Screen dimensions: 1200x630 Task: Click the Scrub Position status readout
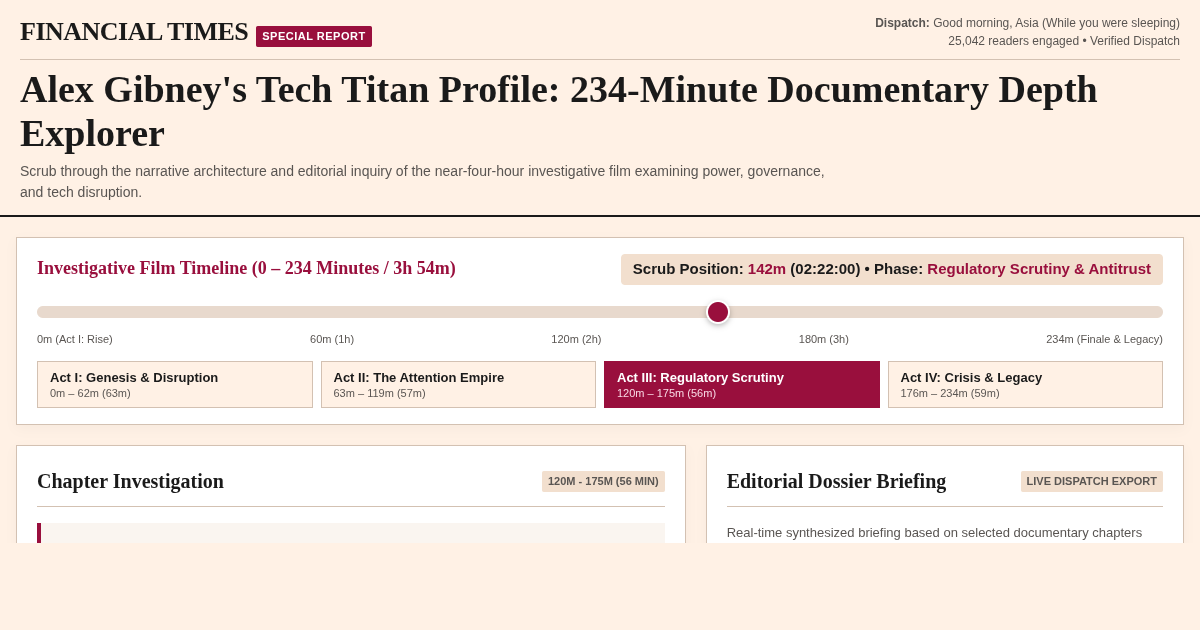point(892,269)
